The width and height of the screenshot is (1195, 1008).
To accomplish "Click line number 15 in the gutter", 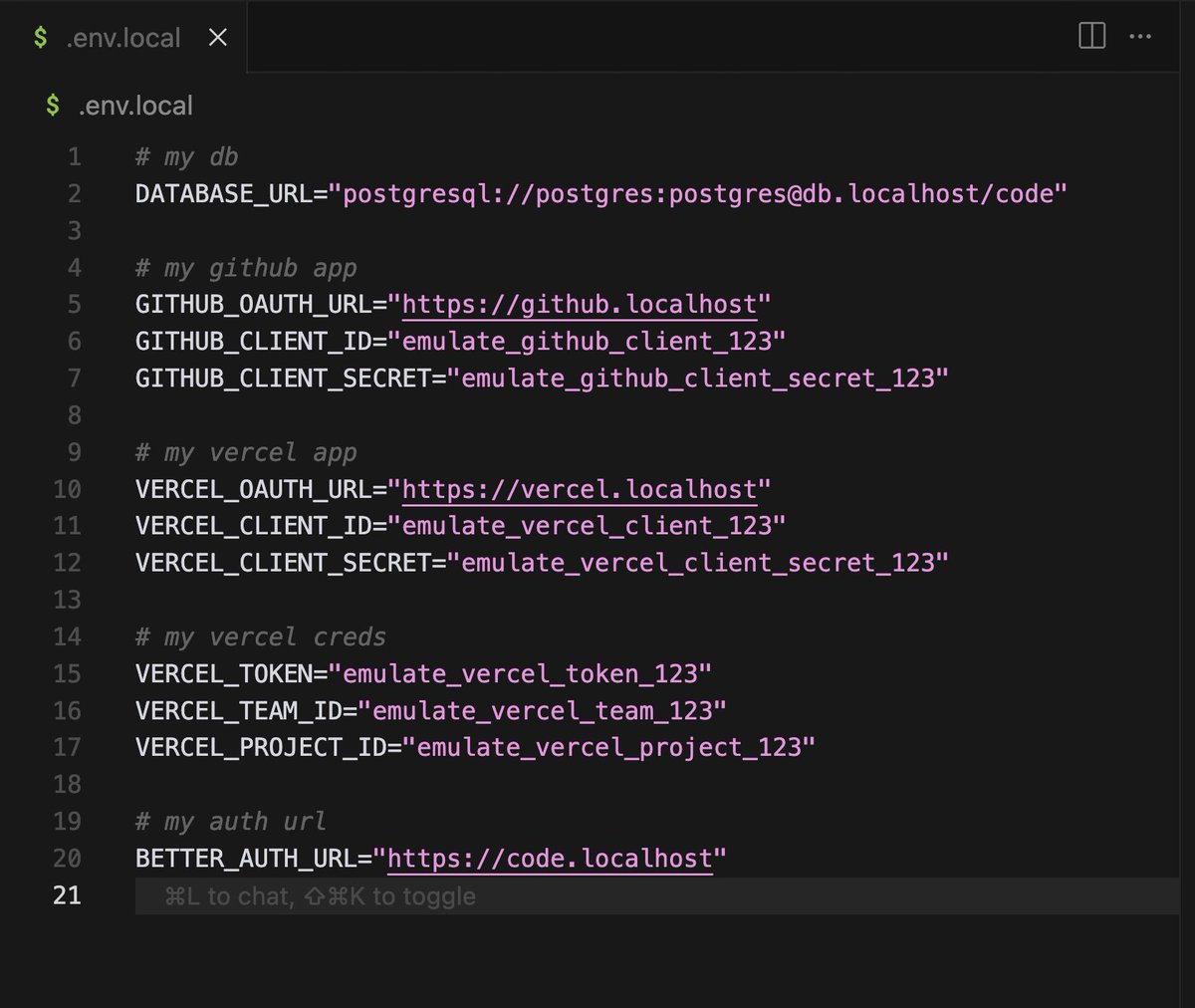I will point(67,674).
